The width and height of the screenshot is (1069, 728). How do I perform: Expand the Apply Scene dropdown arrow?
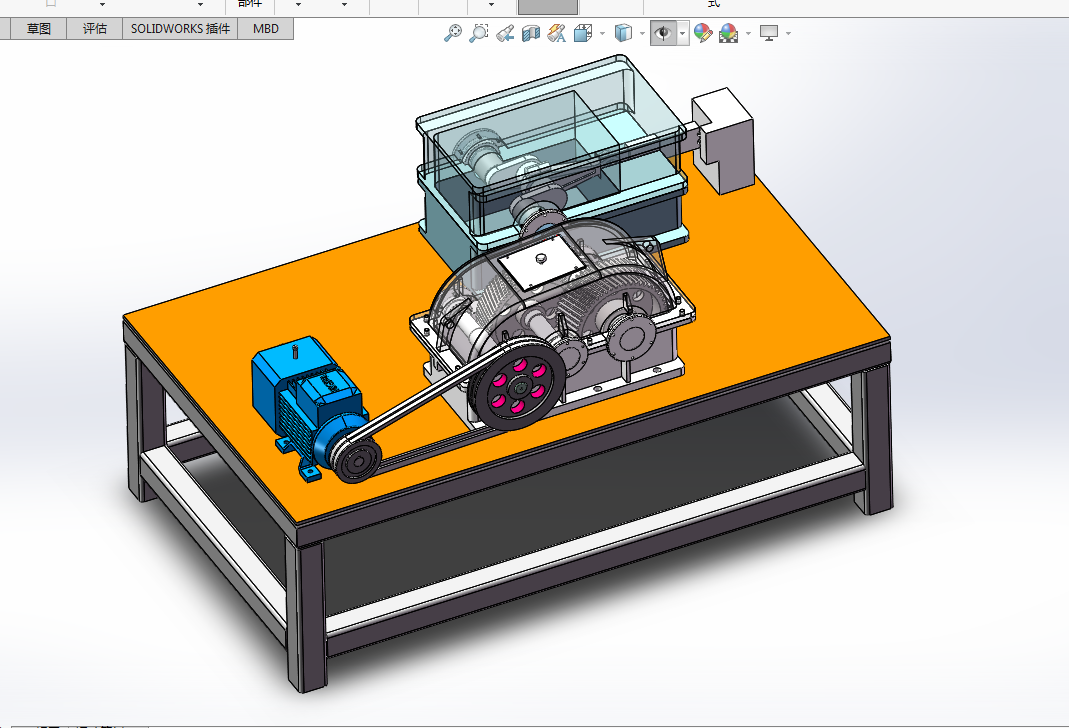click(749, 33)
